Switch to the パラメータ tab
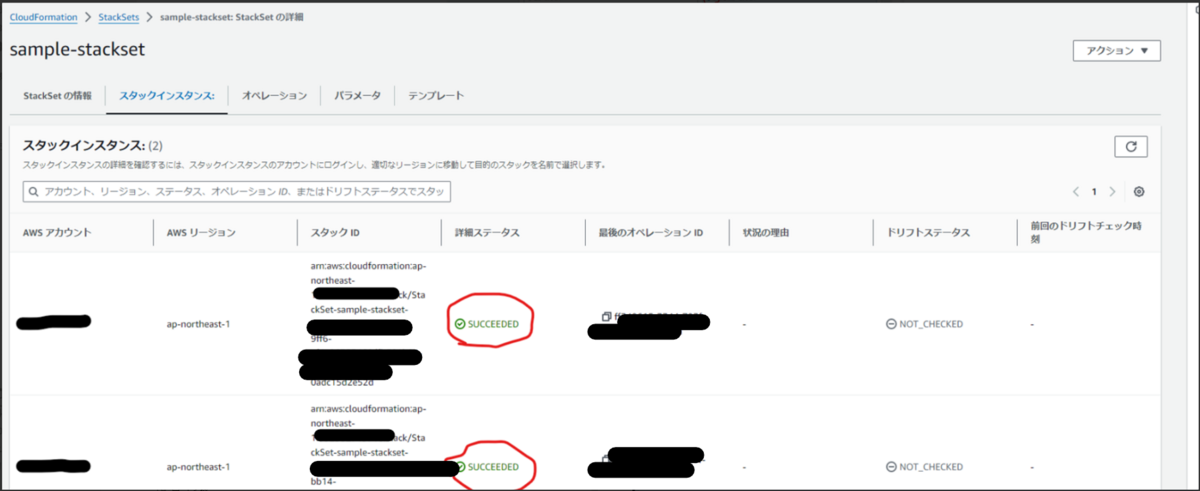This screenshot has width=1200, height=491. [x=357, y=96]
